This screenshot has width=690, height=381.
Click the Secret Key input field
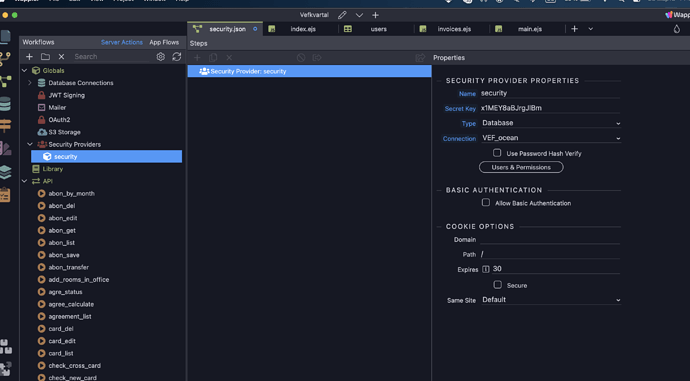click(550, 108)
